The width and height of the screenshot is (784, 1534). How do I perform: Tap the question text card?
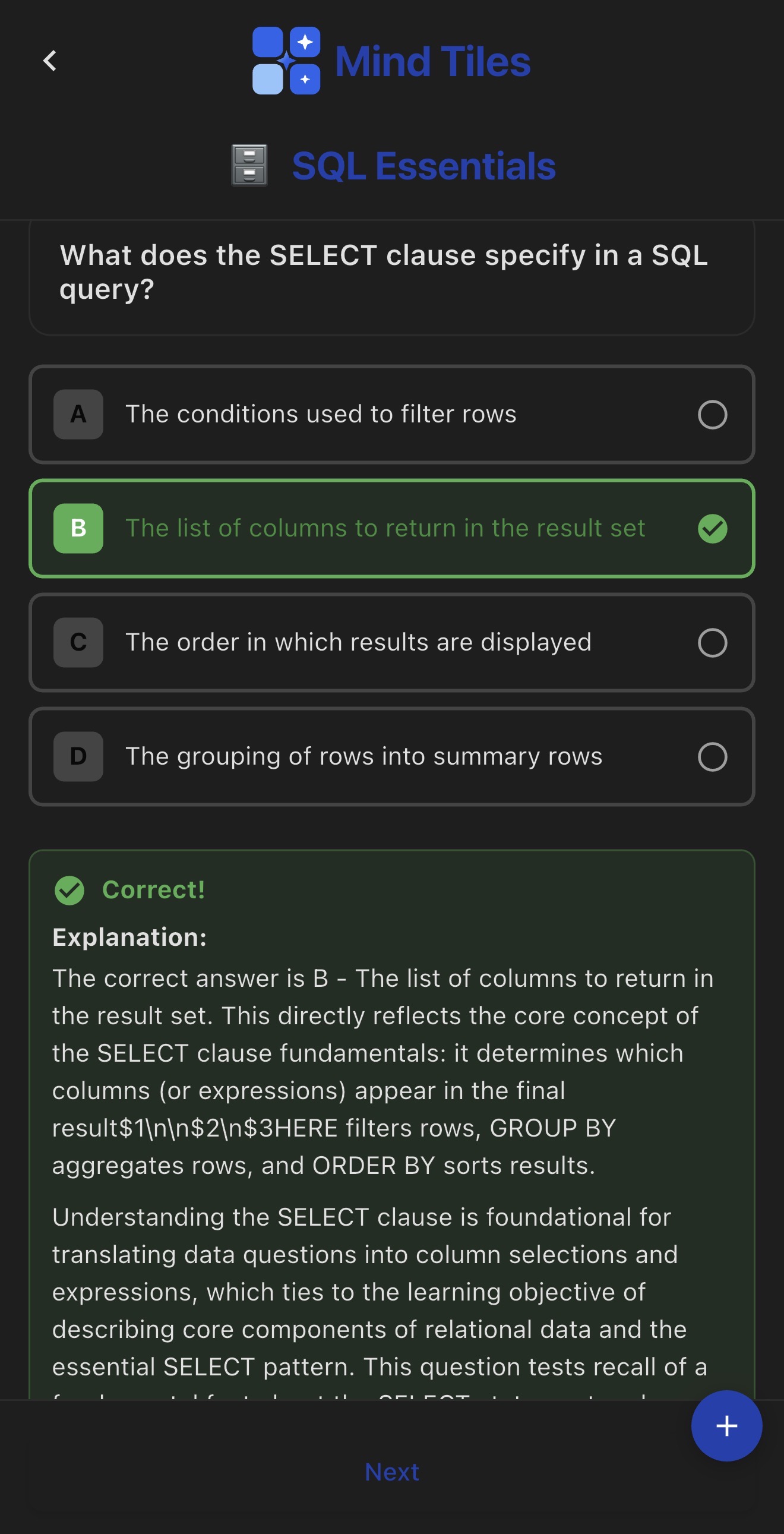391,274
